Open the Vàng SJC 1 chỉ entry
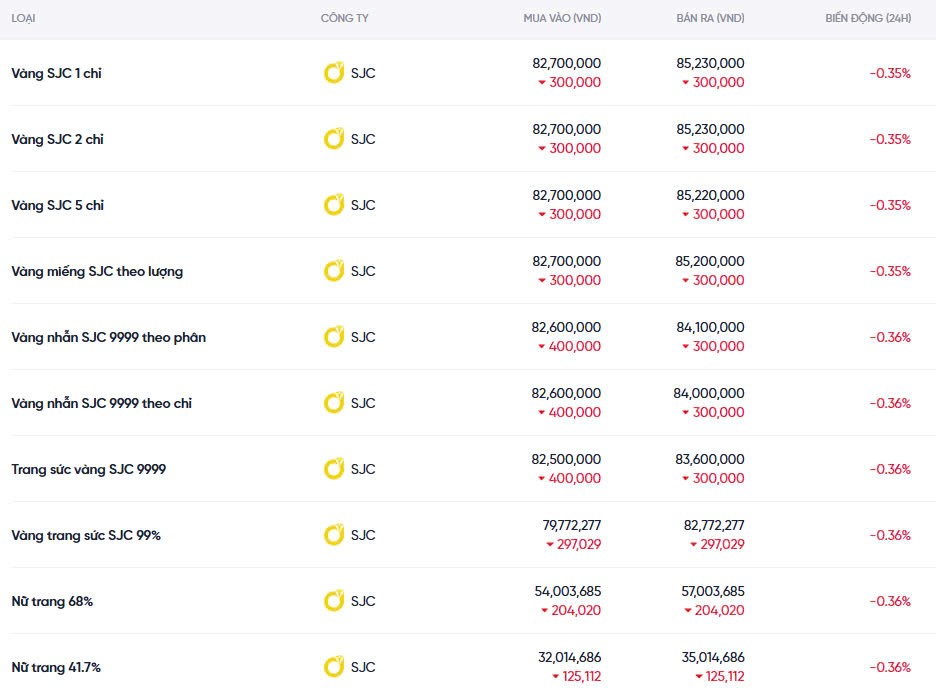936x698 pixels. click(56, 73)
